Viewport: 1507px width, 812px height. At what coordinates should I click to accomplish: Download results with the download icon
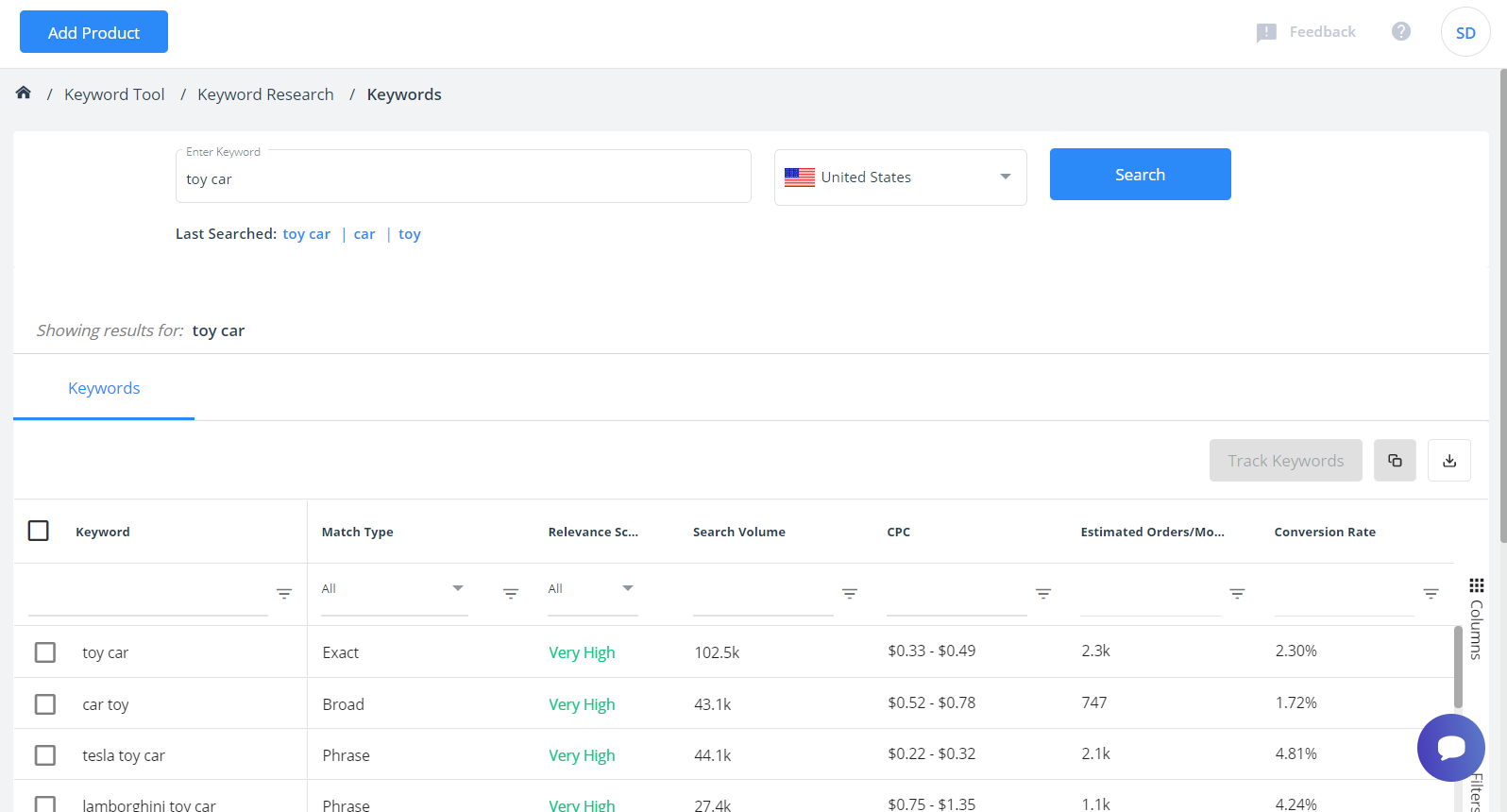click(x=1449, y=461)
